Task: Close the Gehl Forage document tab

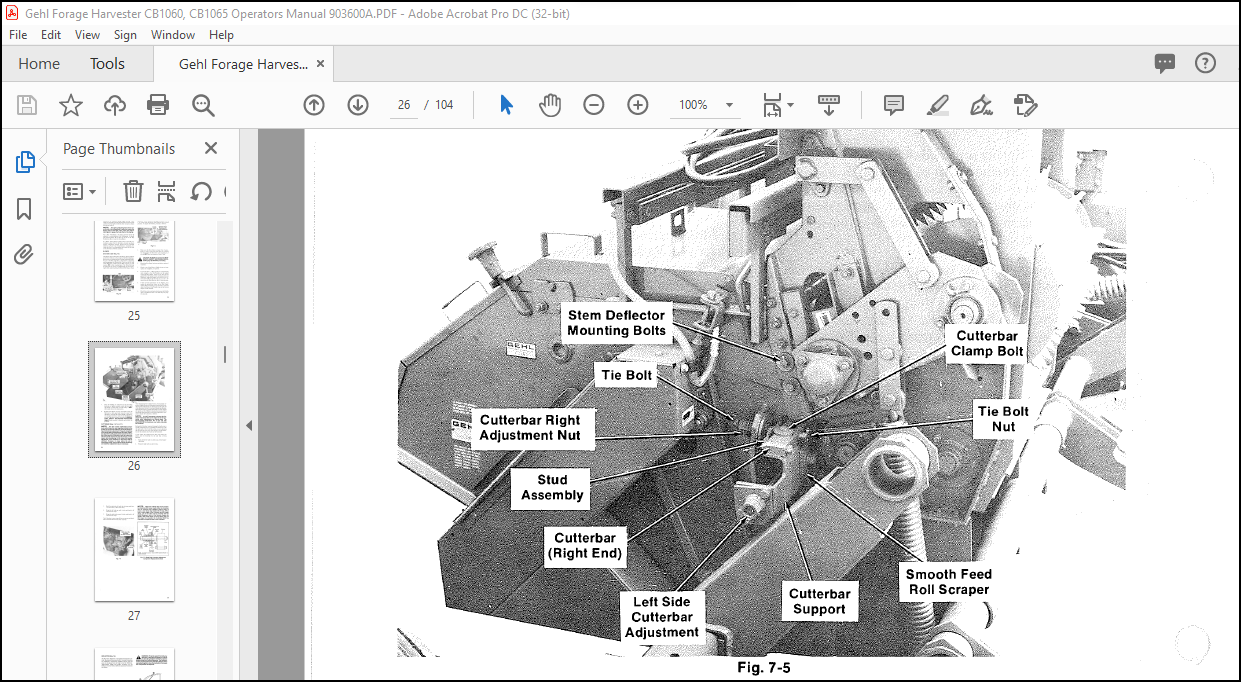Action: coord(321,63)
